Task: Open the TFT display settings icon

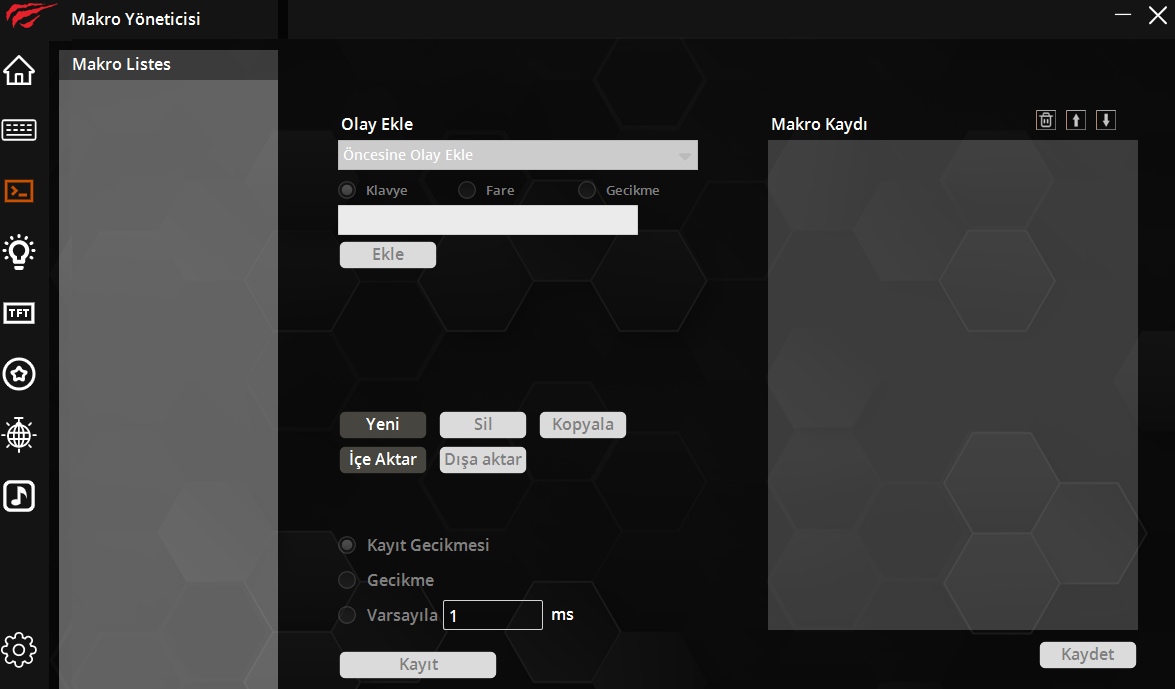Action: click(19, 313)
